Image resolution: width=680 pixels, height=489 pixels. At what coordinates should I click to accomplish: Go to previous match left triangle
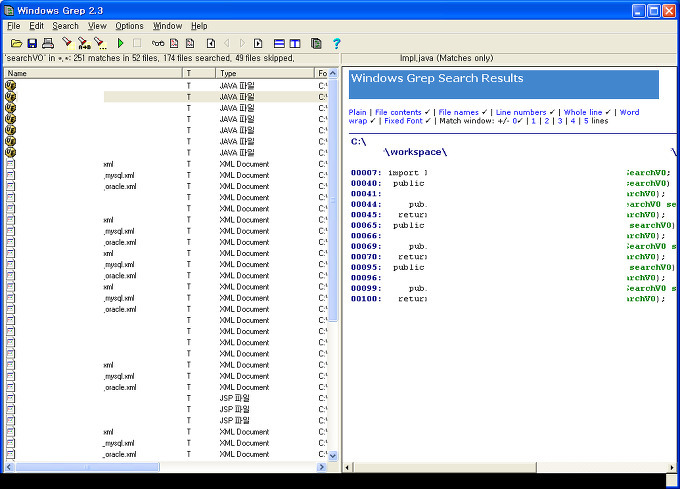(226, 43)
